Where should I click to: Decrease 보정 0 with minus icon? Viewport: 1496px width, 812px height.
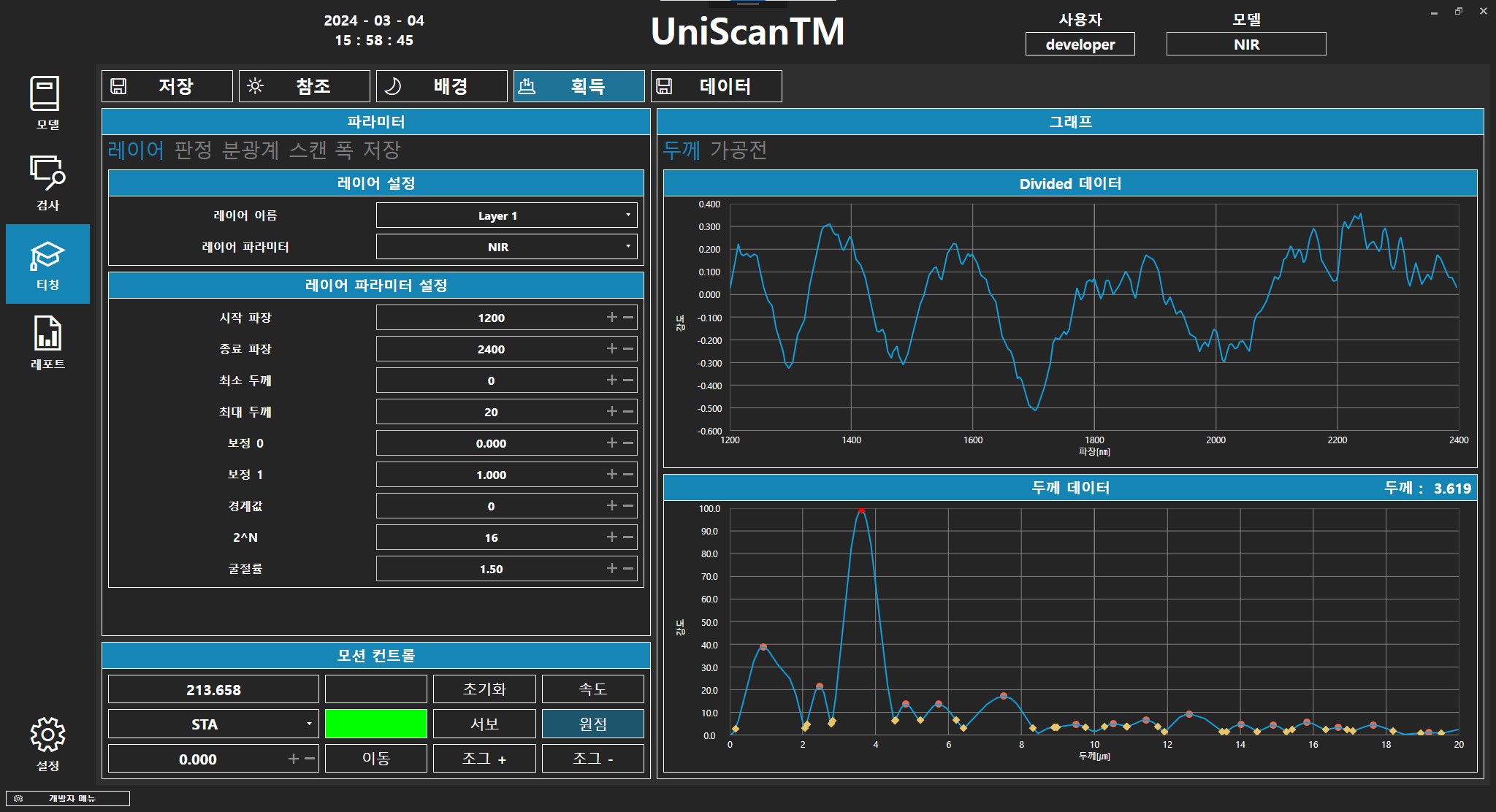628,443
